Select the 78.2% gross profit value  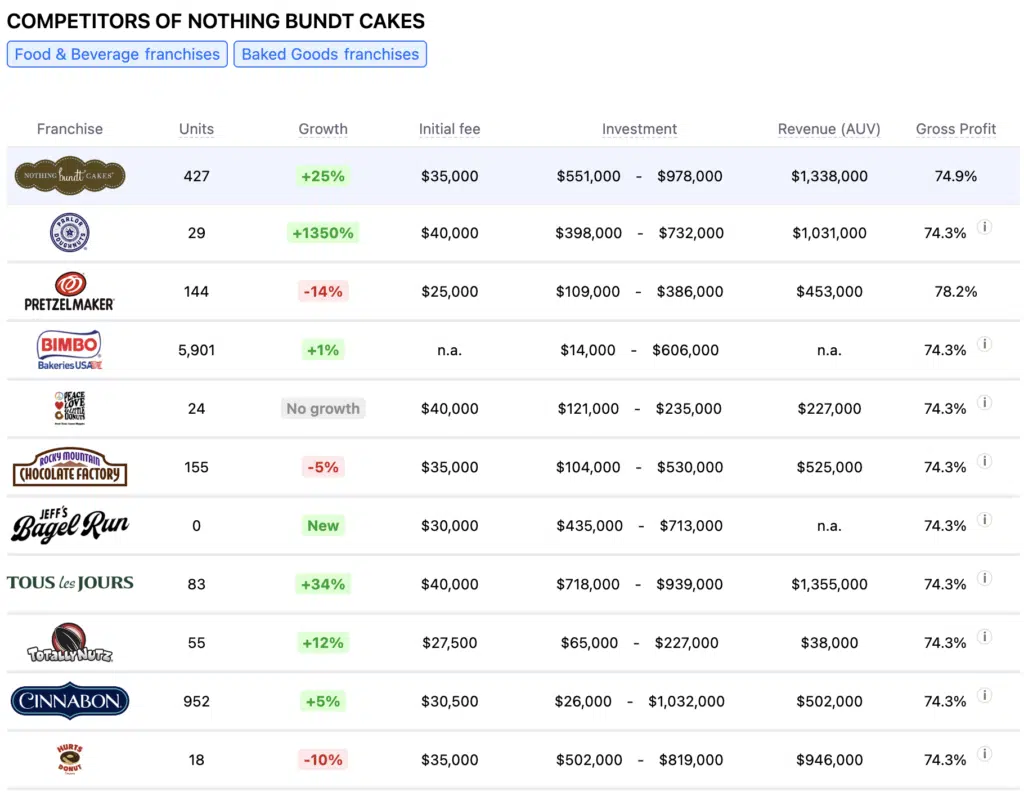pyautogui.click(x=955, y=291)
